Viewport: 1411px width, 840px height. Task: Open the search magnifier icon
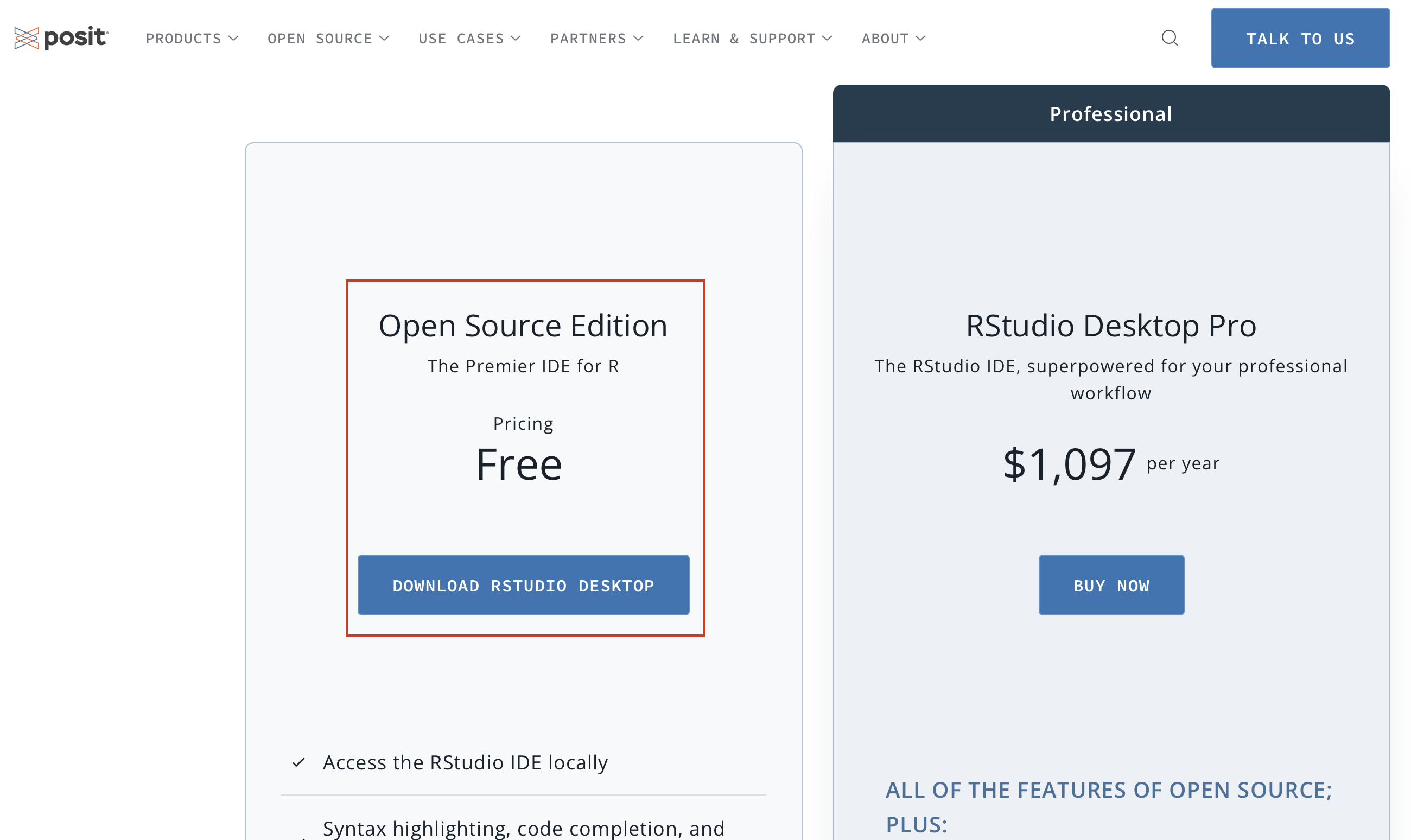click(1170, 38)
